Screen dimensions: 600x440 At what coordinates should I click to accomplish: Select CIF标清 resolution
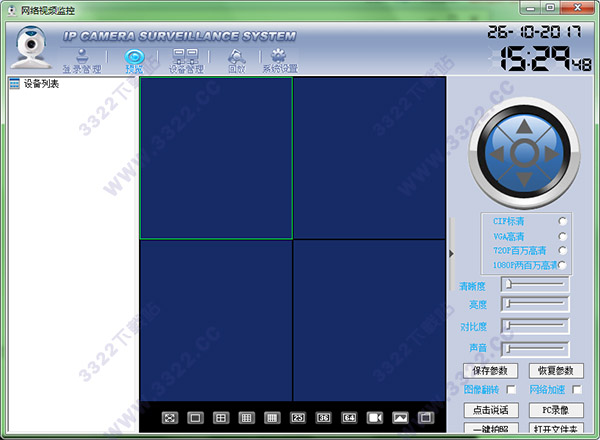pos(562,221)
